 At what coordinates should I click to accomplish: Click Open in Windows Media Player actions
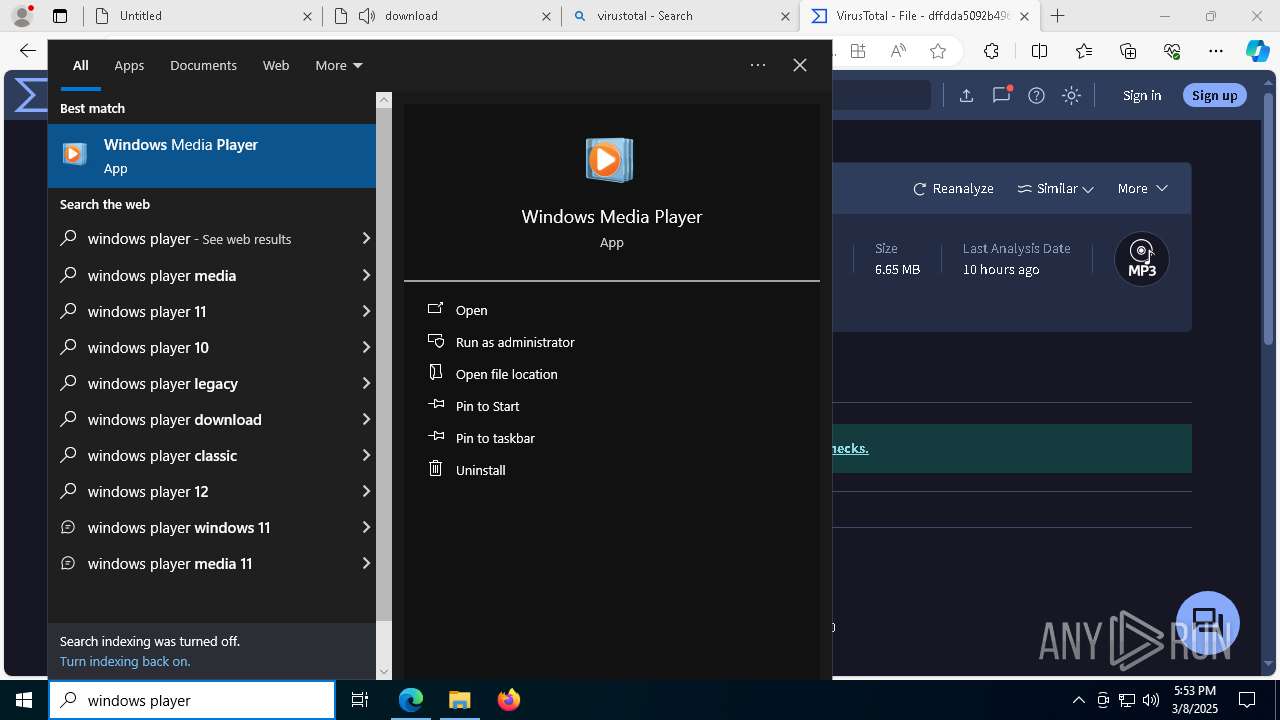point(471,310)
